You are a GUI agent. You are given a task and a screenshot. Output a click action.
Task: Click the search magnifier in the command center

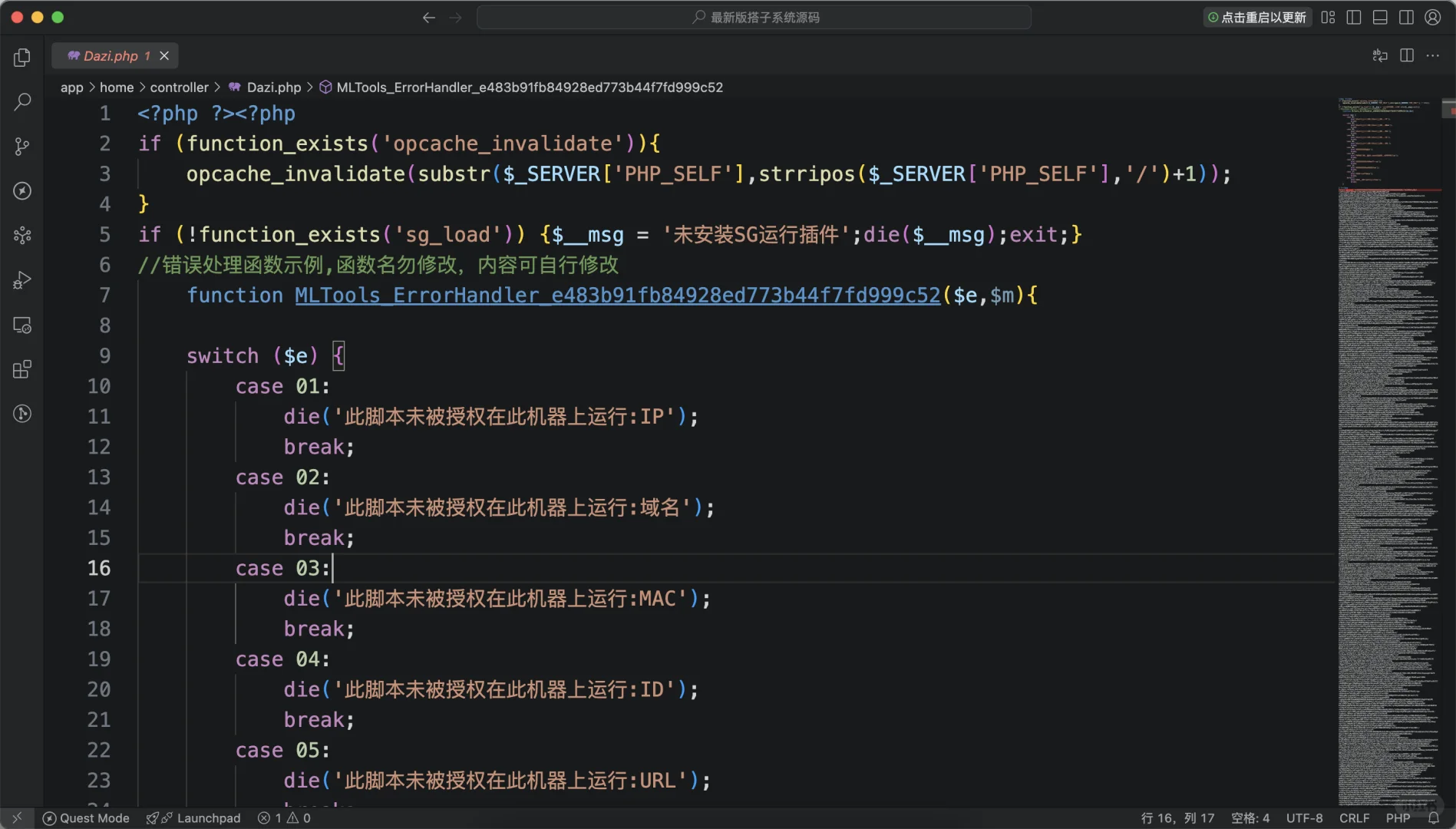(699, 17)
